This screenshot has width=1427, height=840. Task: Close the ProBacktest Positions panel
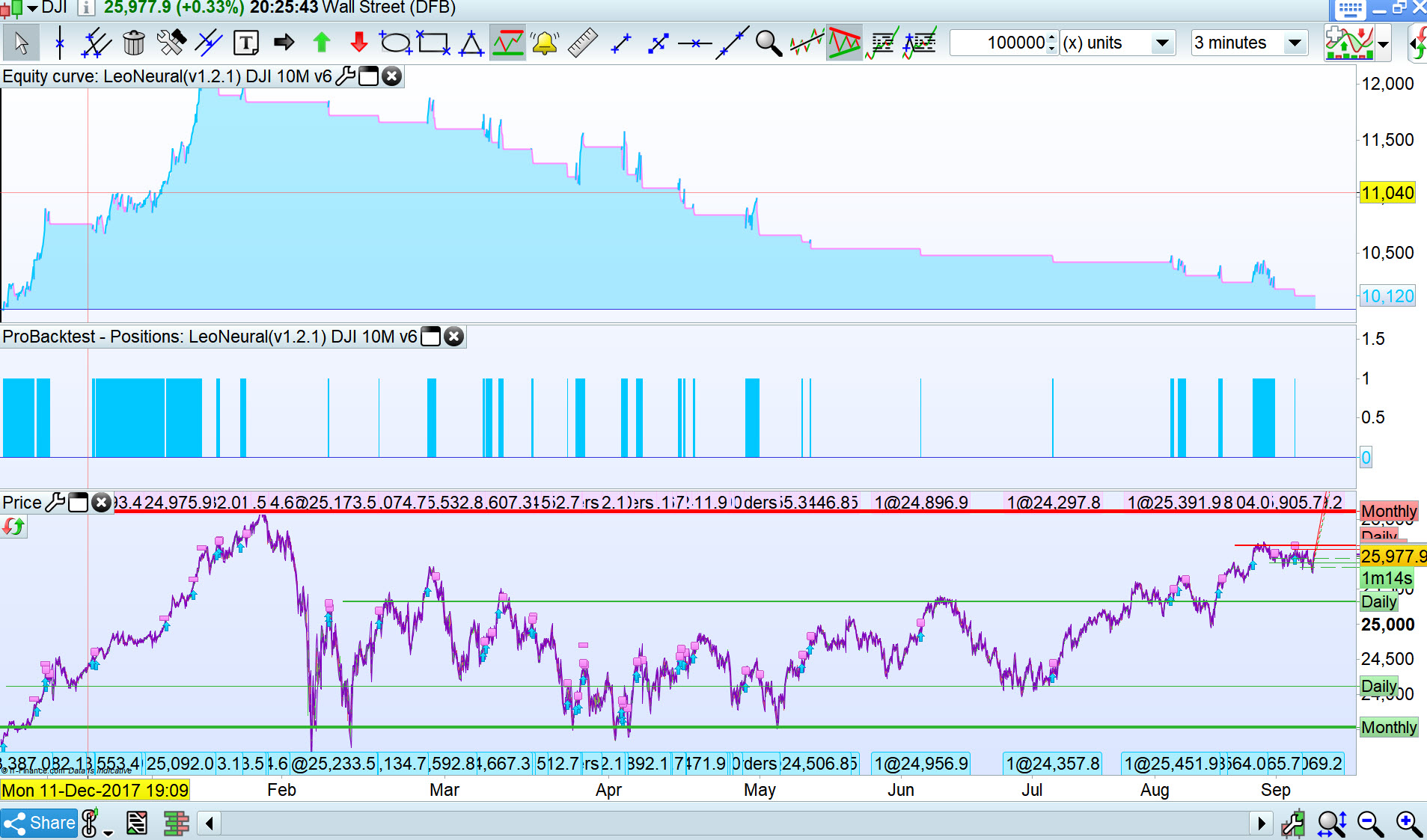point(453,337)
